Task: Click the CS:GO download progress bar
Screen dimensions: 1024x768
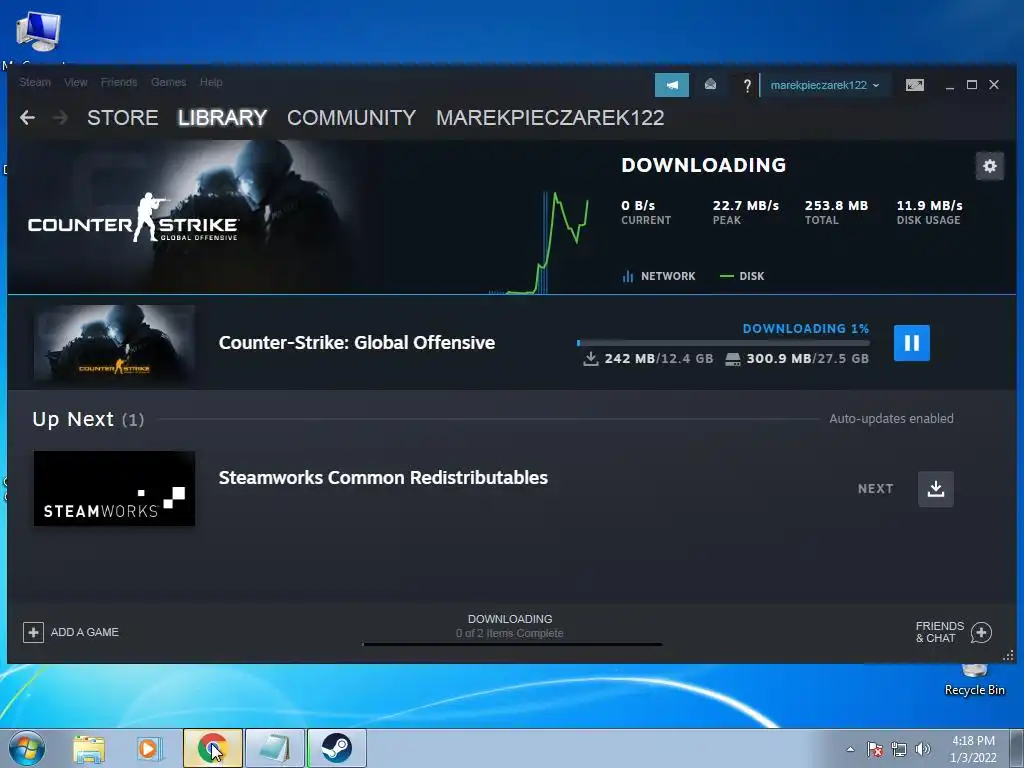Action: (724, 343)
